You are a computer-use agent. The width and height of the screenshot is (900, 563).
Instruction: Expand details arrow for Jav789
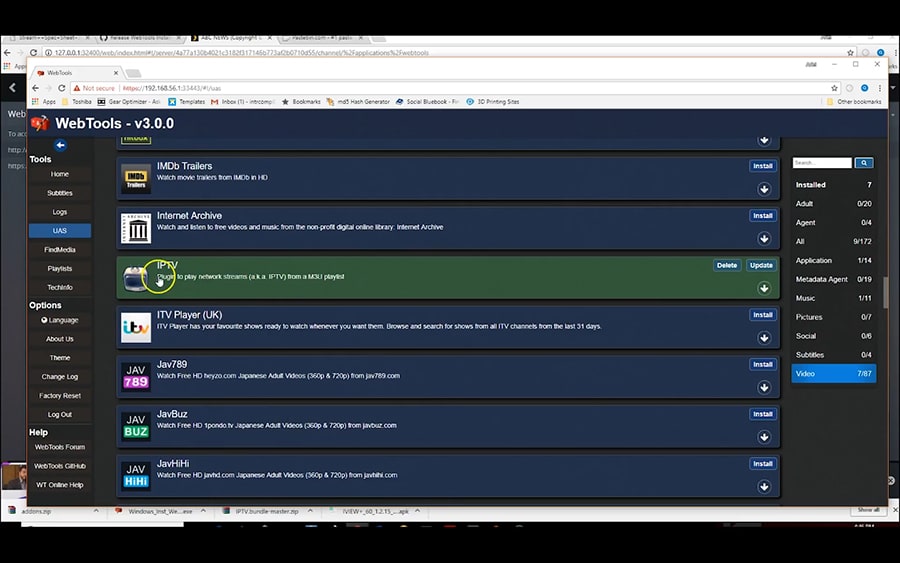click(x=764, y=387)
